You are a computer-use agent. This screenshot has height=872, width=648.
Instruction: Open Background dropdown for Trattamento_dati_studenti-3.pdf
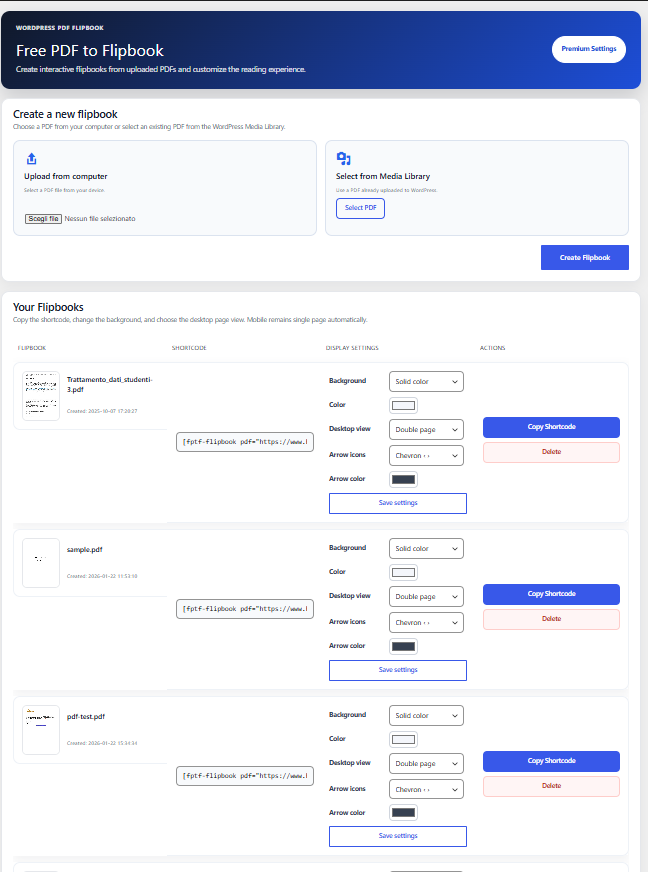coord(426,382)
